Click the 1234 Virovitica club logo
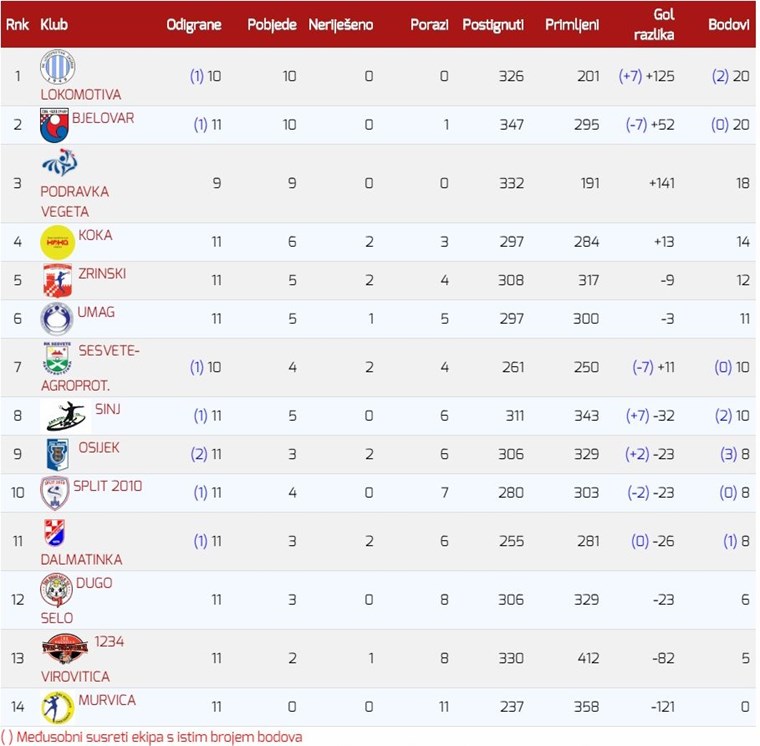Viewport: 760px width, 746px height. click(x=65, y=648)
